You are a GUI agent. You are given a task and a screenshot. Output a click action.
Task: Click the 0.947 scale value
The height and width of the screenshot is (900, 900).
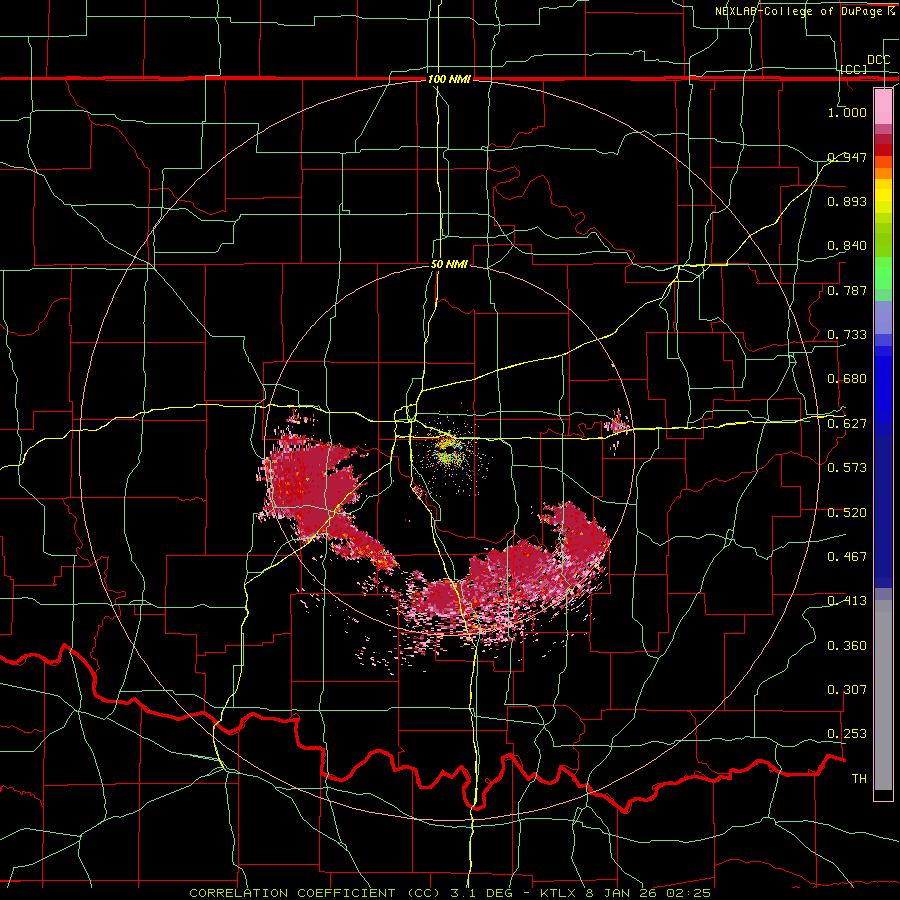[847, 157]
